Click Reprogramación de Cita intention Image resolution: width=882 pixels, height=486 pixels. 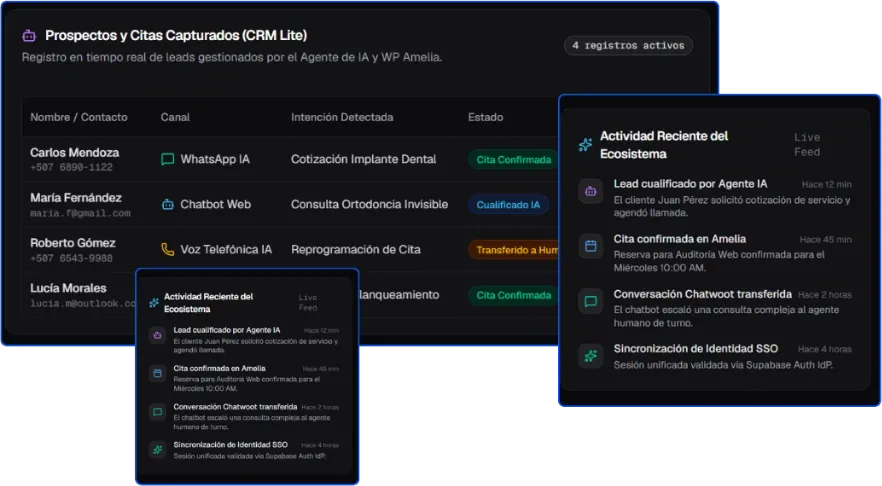click(356, 249)
